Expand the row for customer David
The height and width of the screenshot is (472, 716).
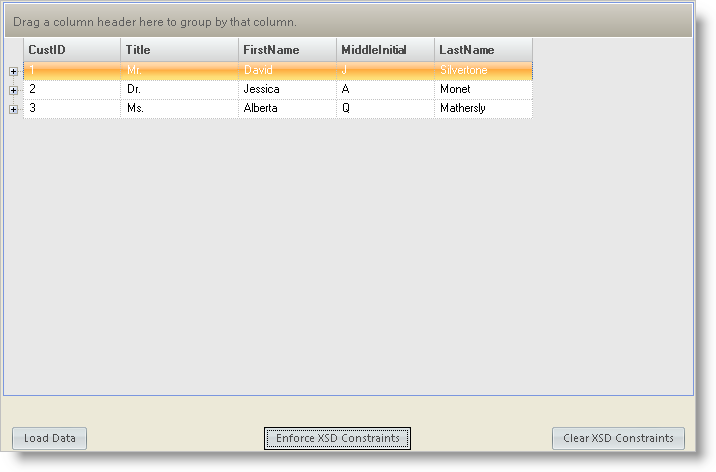pyautogui.click(x=14, y=71)
